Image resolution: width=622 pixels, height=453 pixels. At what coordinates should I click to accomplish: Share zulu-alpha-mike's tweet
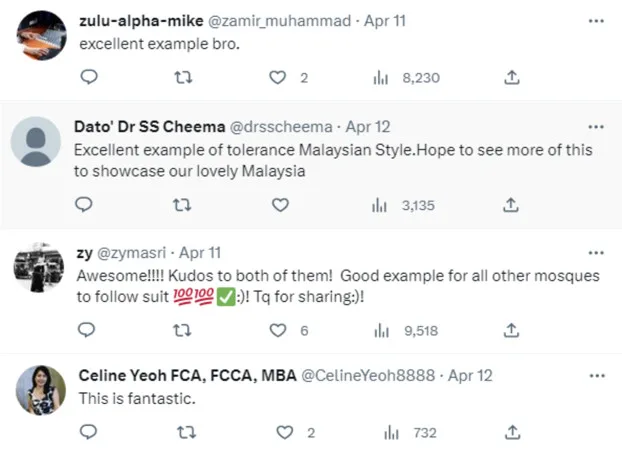point(510,77)
